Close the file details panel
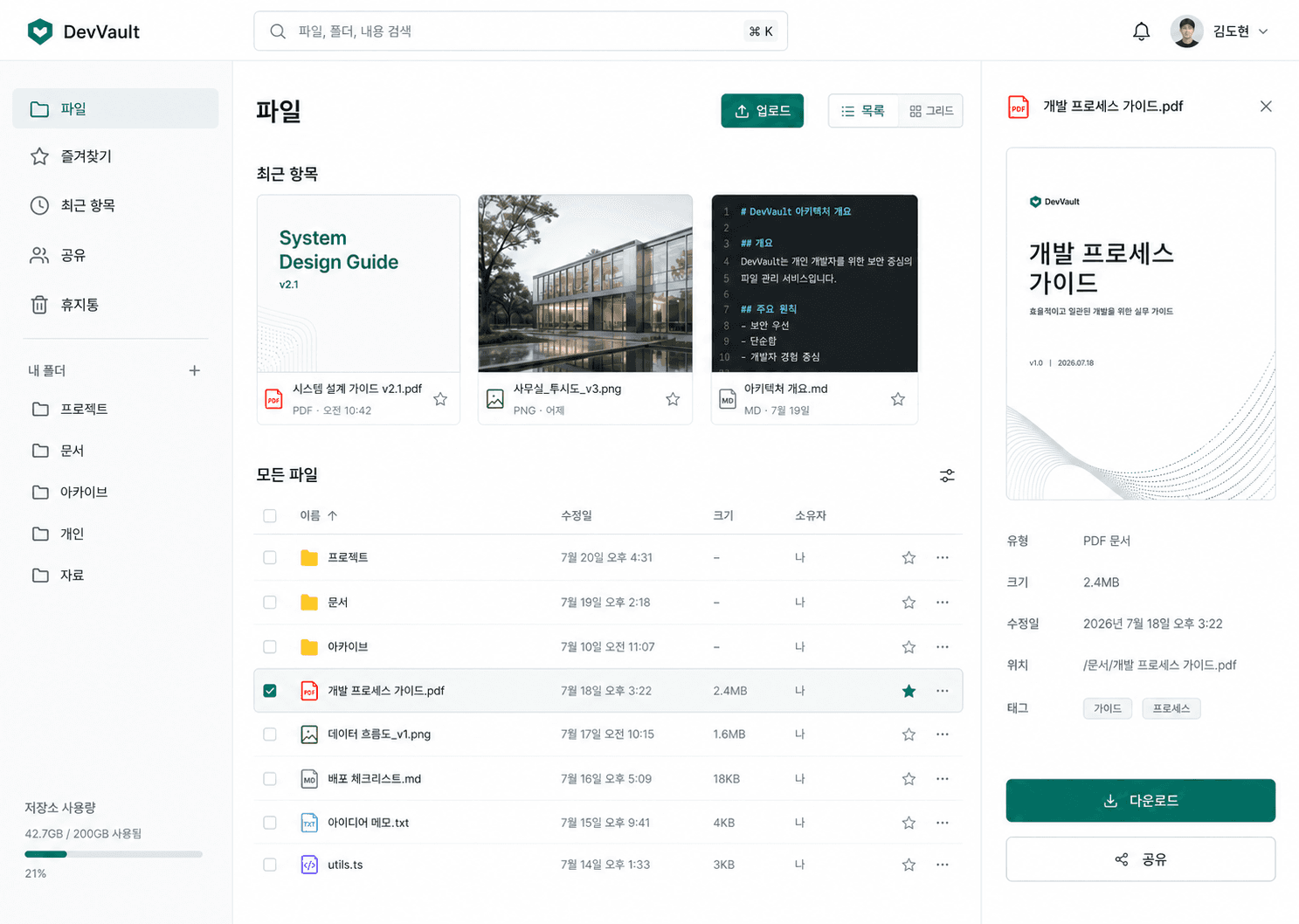 coord(1266,107)
